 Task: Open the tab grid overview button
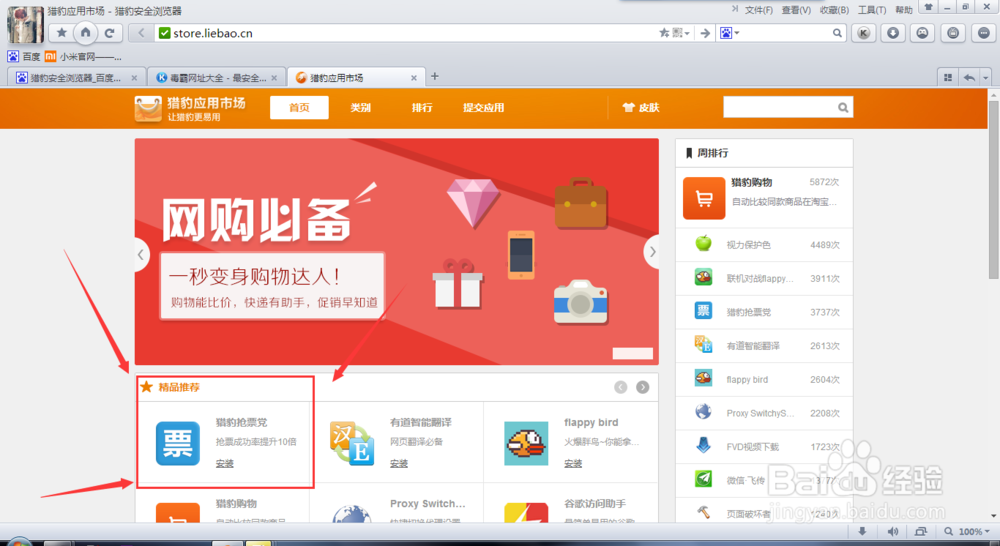[x=948, y=77]
